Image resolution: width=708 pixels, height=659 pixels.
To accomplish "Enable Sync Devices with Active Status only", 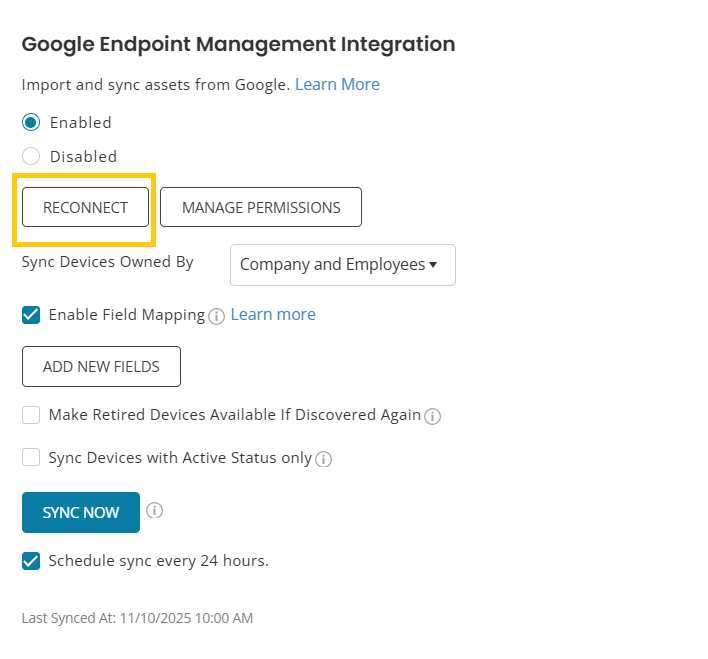I will click(31, 458).
